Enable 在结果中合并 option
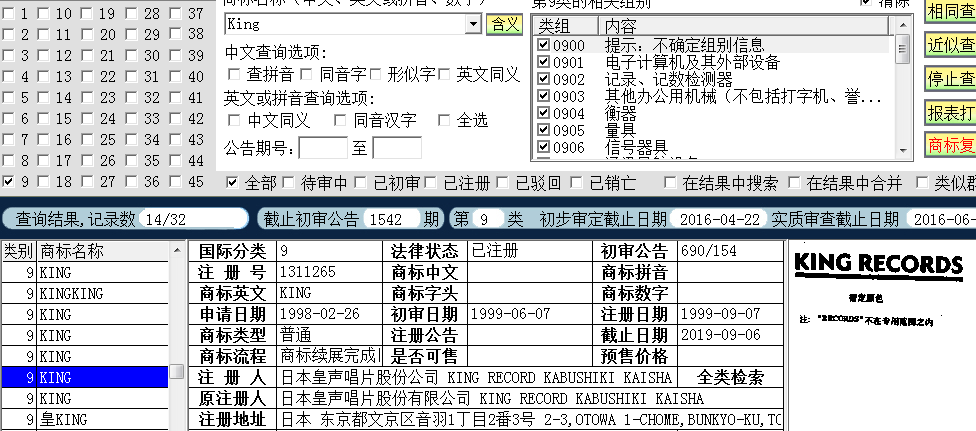This screenshot has width=976, height=431. [x=794, y=182]
